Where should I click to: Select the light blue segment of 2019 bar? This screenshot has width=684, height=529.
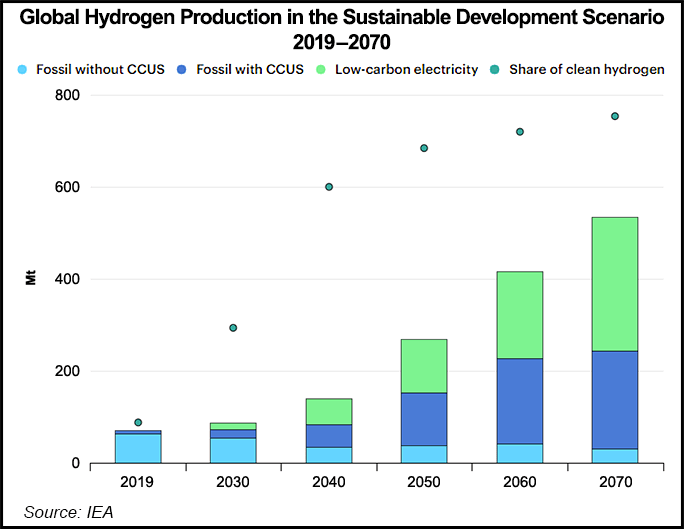pos(138,448)
